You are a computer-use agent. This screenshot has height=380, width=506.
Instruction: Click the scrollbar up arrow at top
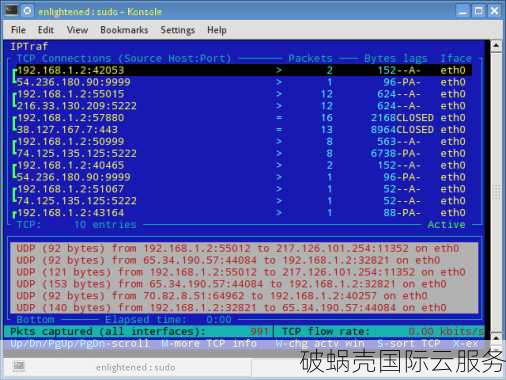[496, 46]
